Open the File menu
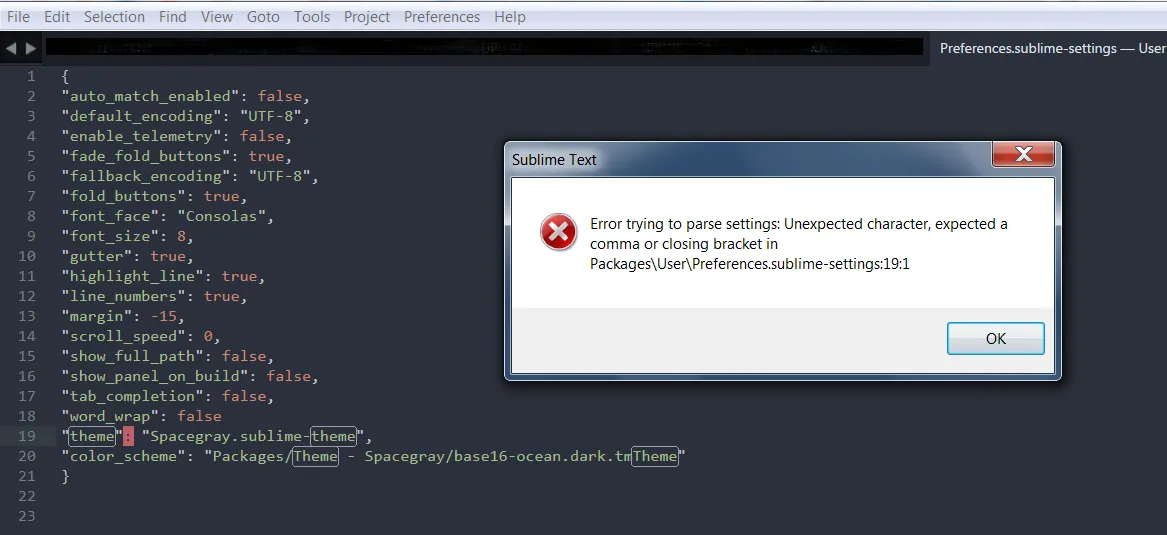 [18, 16]
